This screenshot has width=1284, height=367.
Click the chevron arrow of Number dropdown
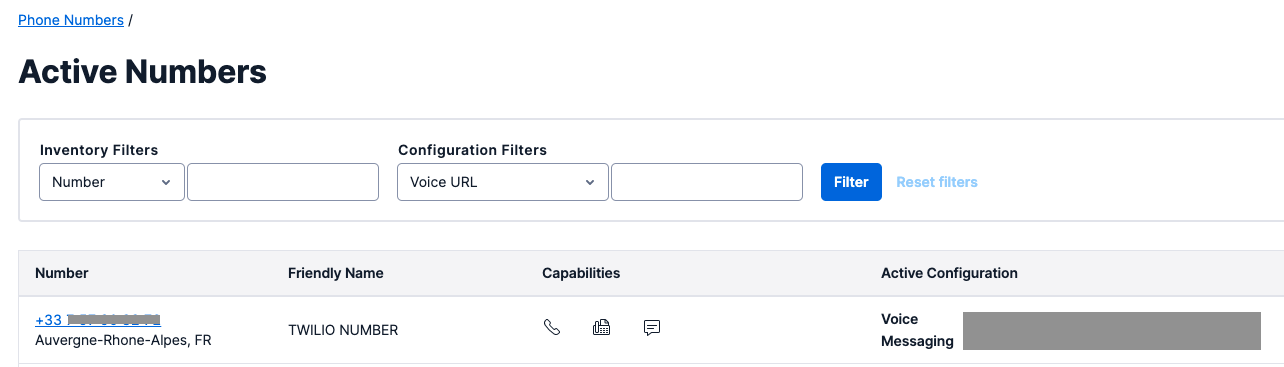point(166,182)
